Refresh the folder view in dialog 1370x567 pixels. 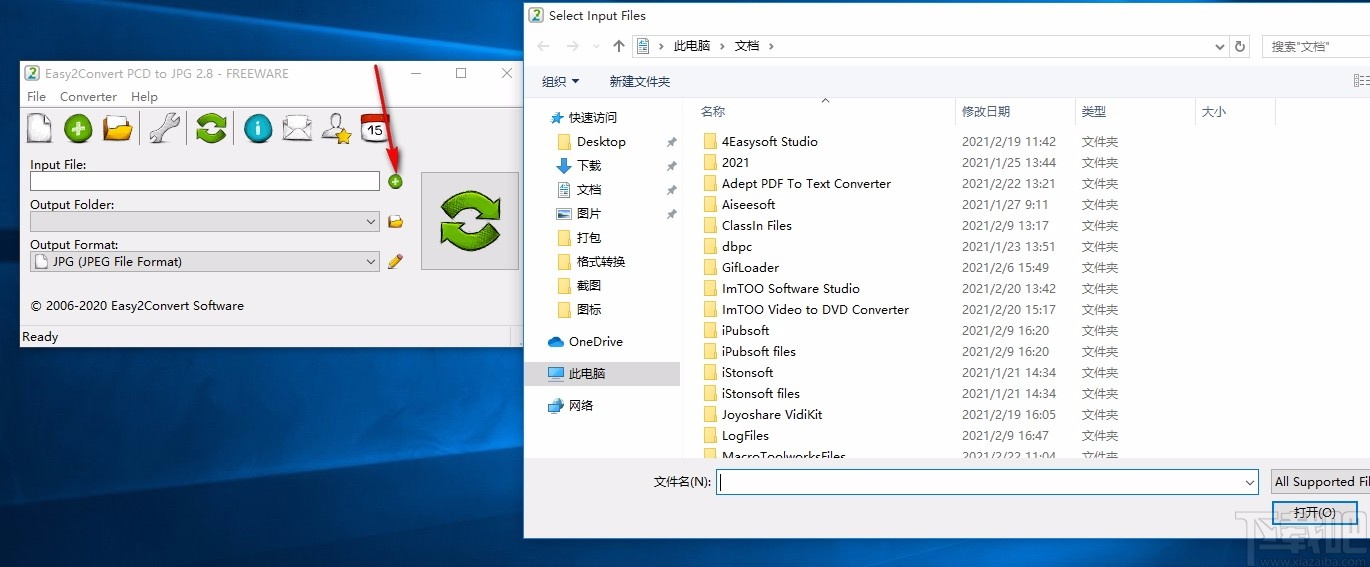click(x=1241, y=46)
